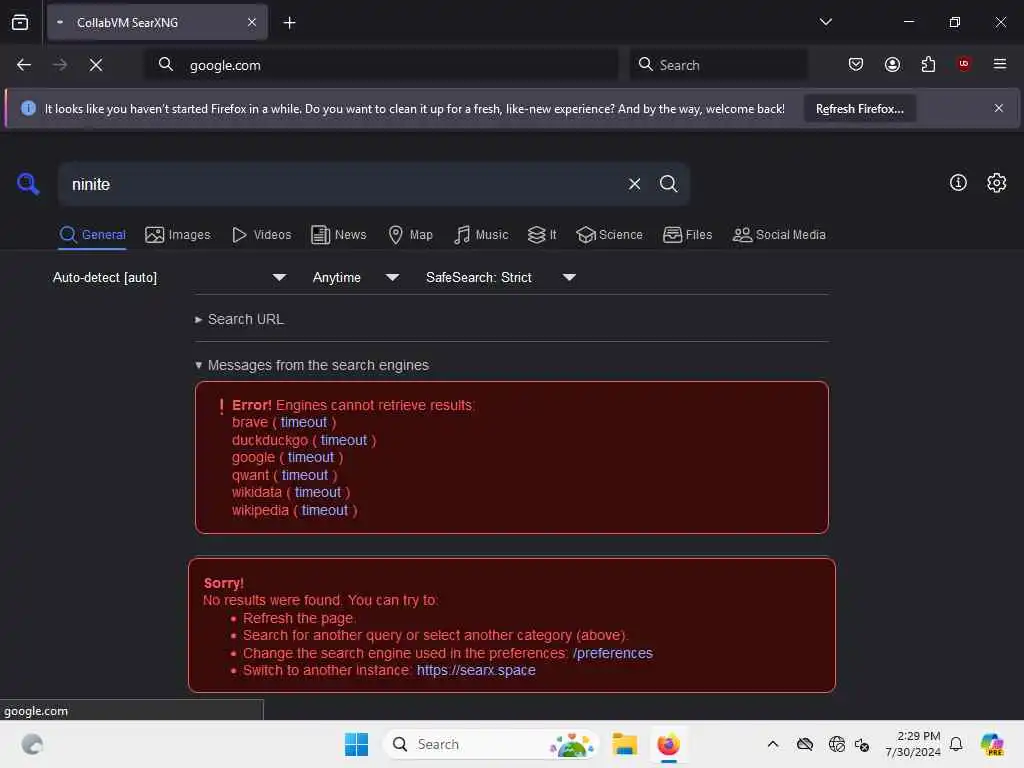Image resolution: width=1024 pixels, height=768 pixels.
Task: Click the wikipedia timeout link
Action: tap(325, 510)
